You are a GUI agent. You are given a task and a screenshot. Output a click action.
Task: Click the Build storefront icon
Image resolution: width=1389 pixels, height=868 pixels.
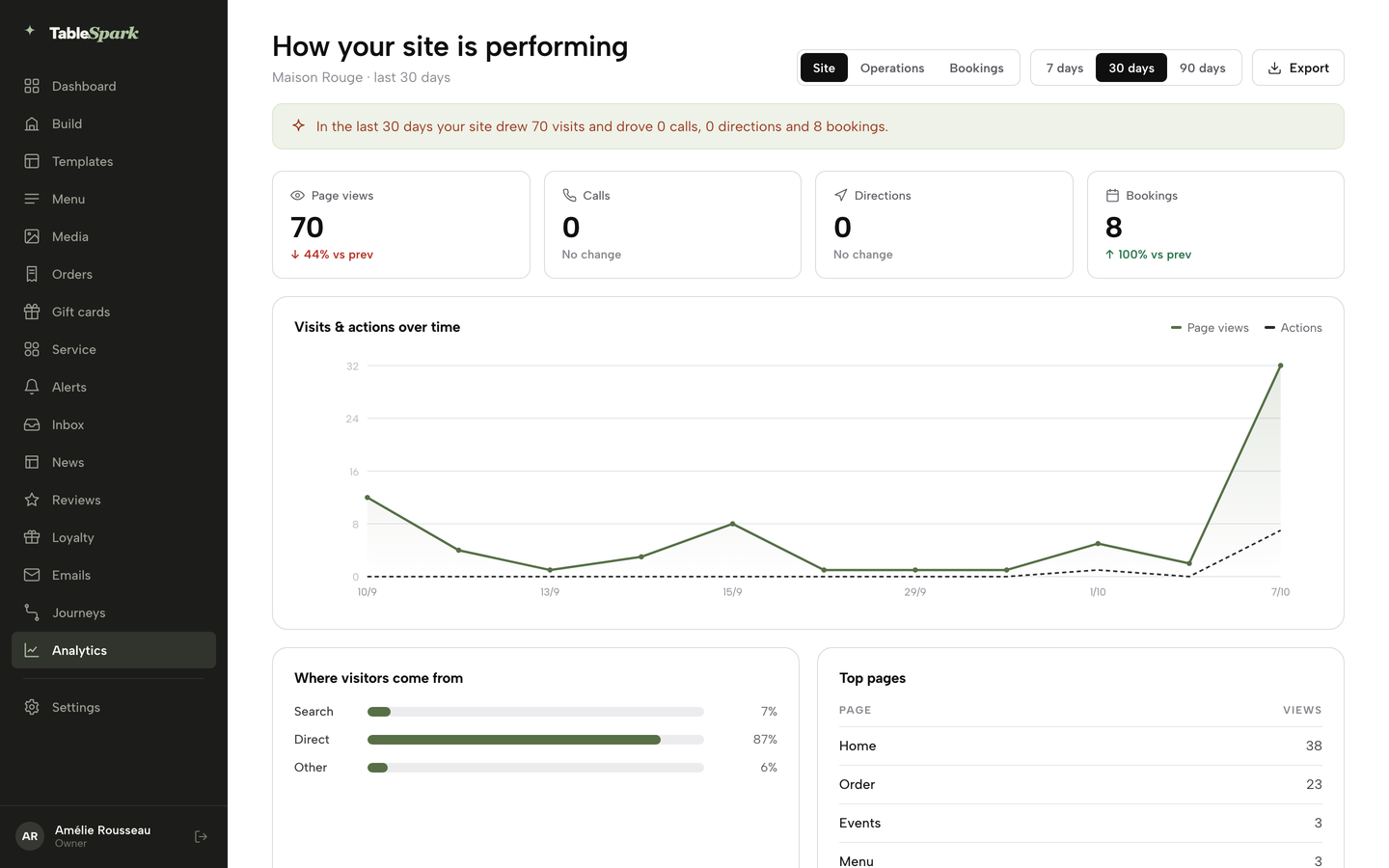(x=32, y=123)
